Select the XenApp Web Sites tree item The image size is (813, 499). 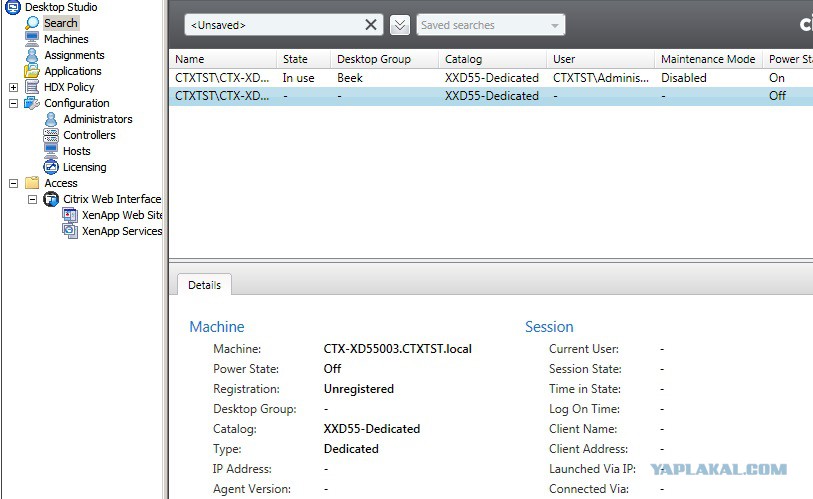pyautogui.click(x=122, y=215)
